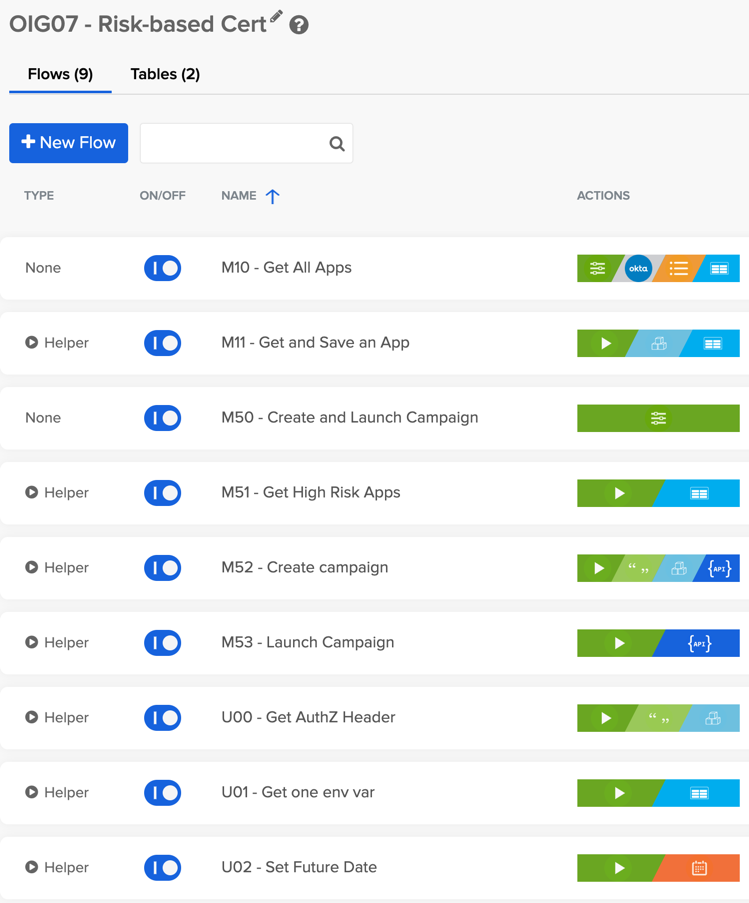The width and height of the screenshot is (749, 903).
Task: Click the orange list icon for M10
Action: click(x=679, y=268)
